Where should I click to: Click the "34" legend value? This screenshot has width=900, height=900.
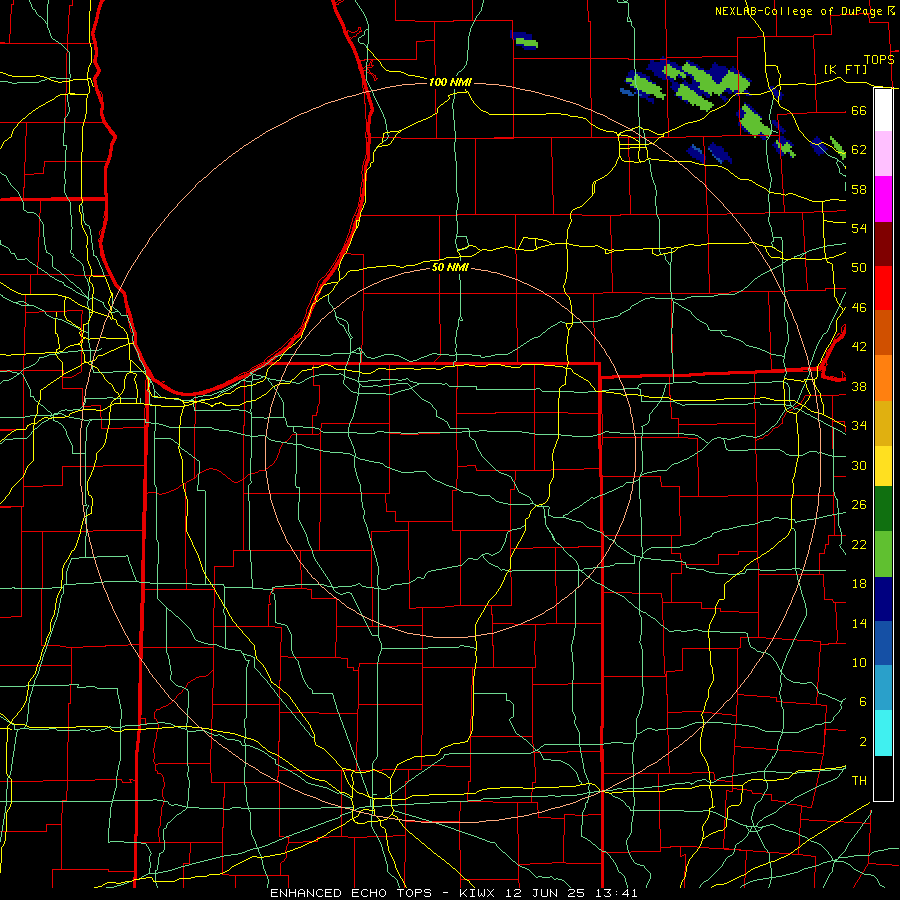(x=859, y=426)
